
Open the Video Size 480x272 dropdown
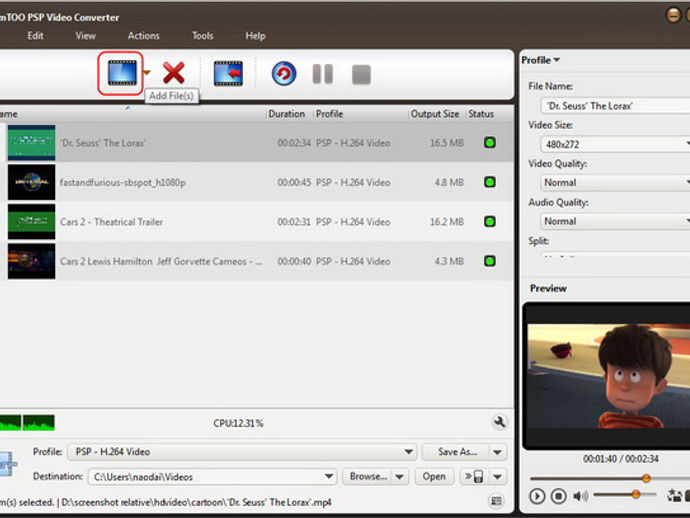(x=615, y=144)
